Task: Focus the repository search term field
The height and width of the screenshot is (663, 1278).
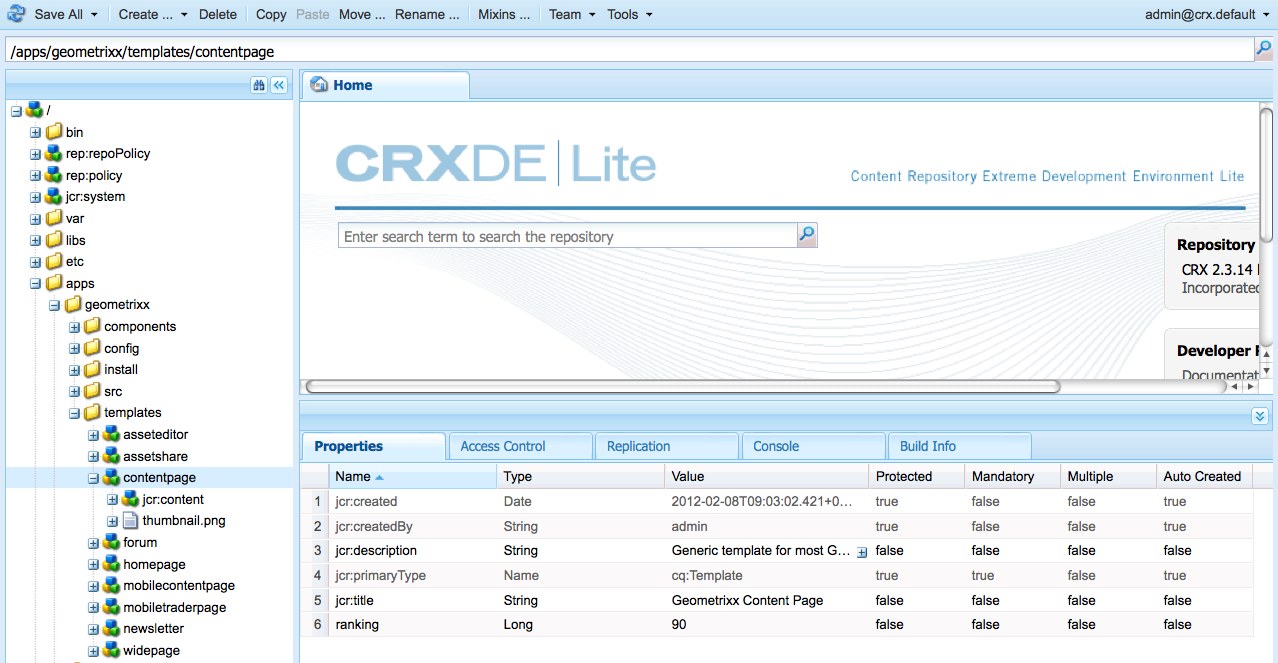Action: [x=568, y=236]
